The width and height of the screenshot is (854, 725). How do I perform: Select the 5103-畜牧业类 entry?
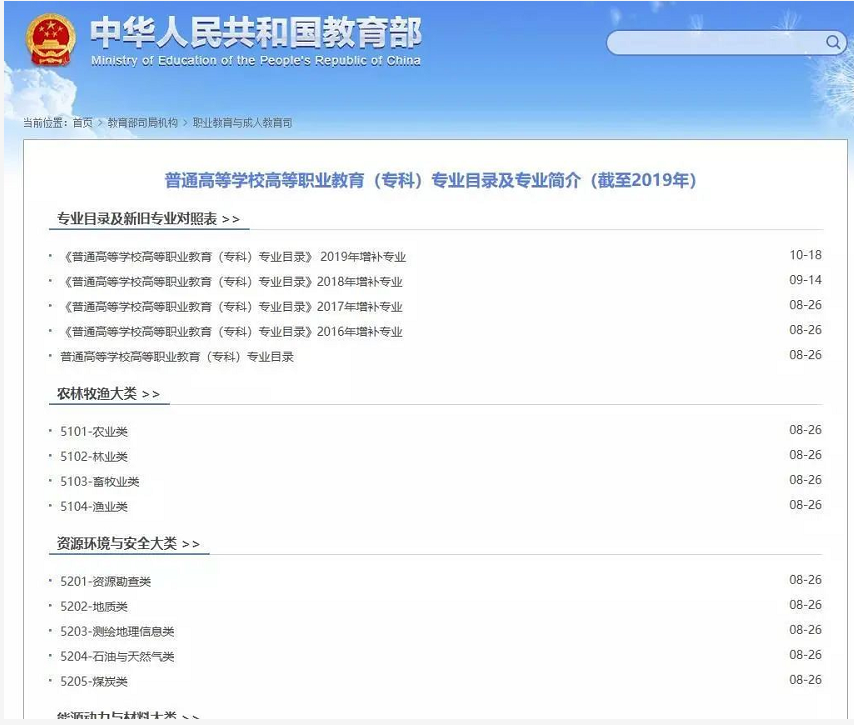[x=99, y=482]
